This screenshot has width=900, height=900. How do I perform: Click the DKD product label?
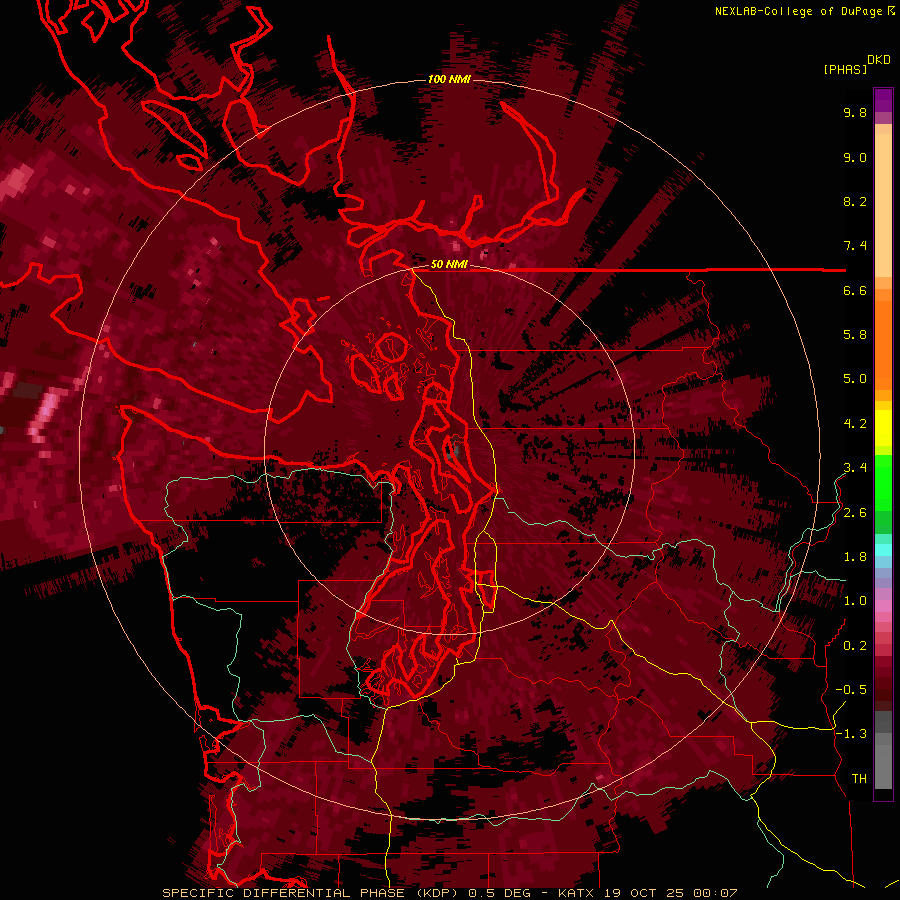(879, 60)
